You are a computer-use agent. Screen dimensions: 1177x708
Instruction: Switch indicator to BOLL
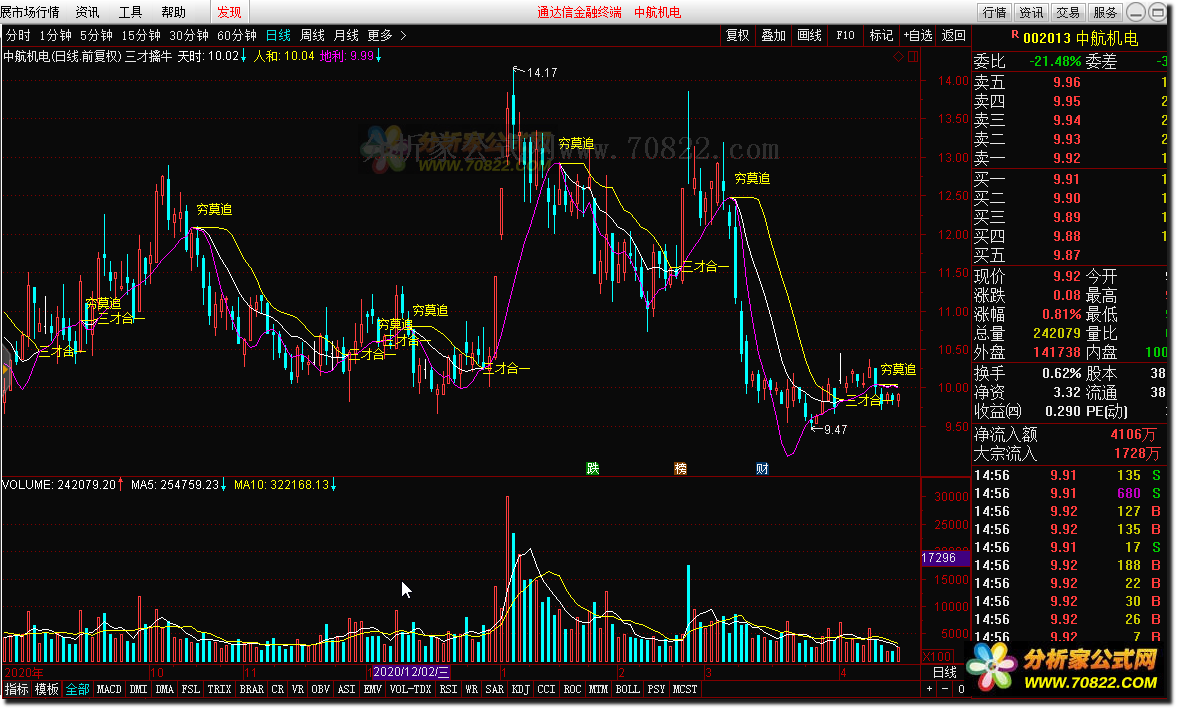coord(628,689)
